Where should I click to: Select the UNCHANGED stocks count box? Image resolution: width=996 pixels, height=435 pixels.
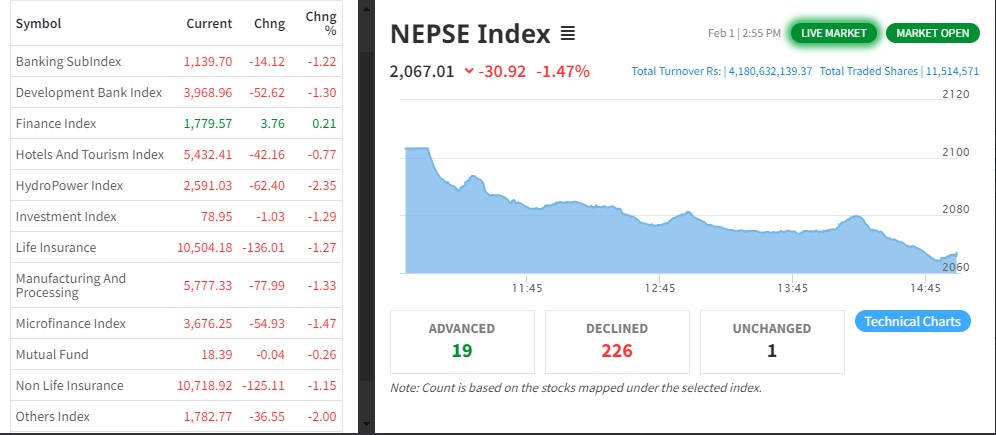[x=772, y=340]
